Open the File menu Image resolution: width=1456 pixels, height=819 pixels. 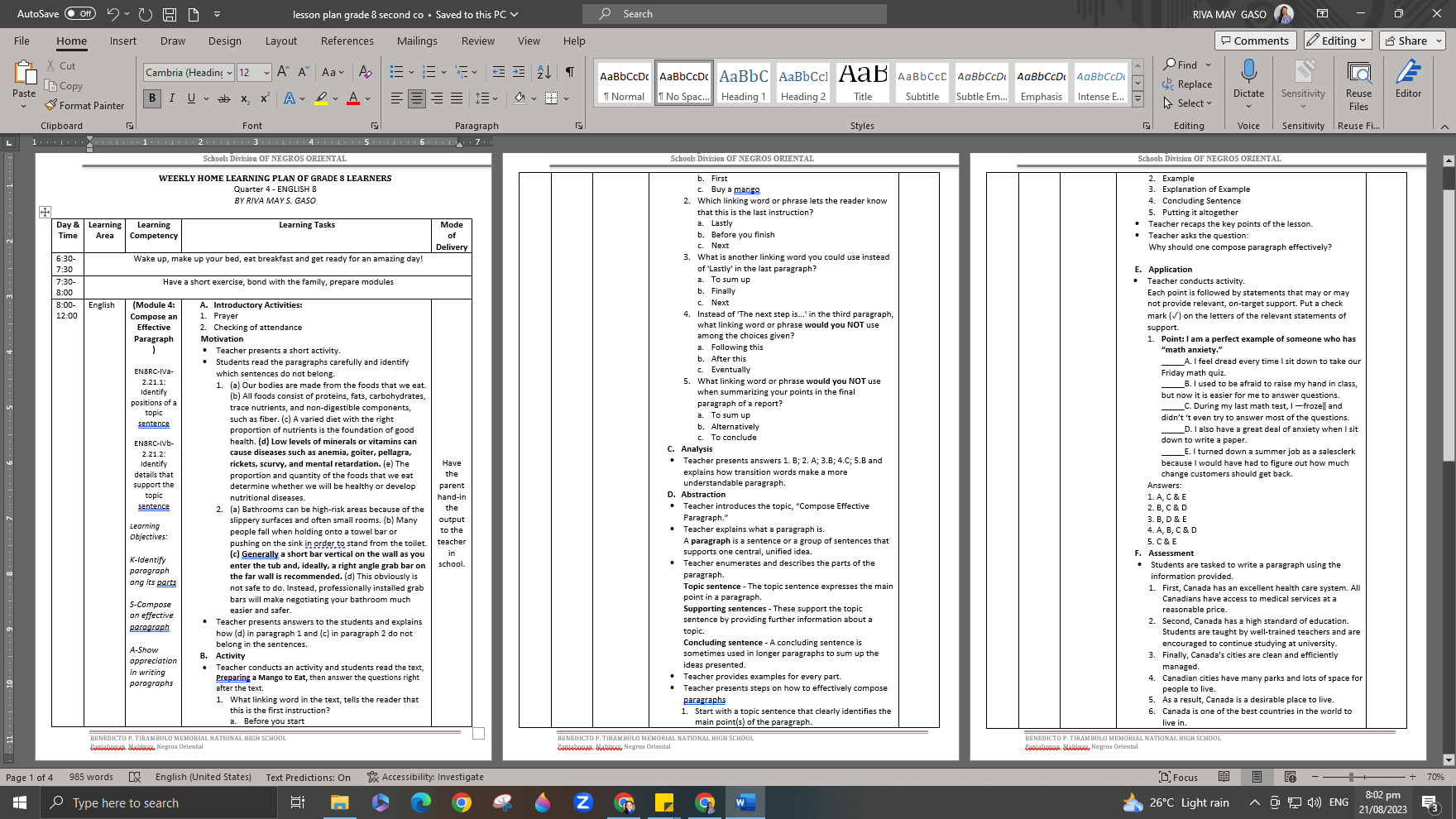[22, 41]
